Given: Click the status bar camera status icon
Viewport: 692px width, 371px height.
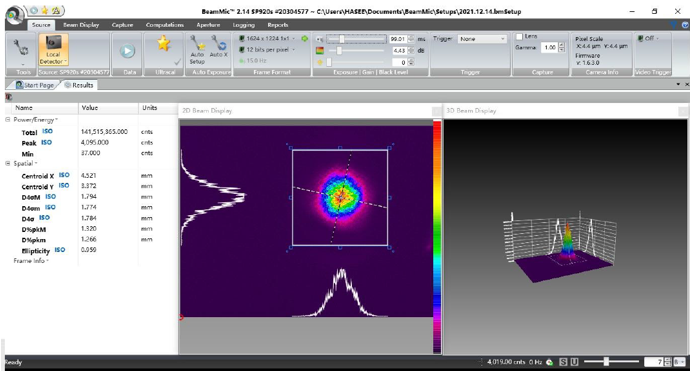Looking at the screenshot, I should coord(549,362).
